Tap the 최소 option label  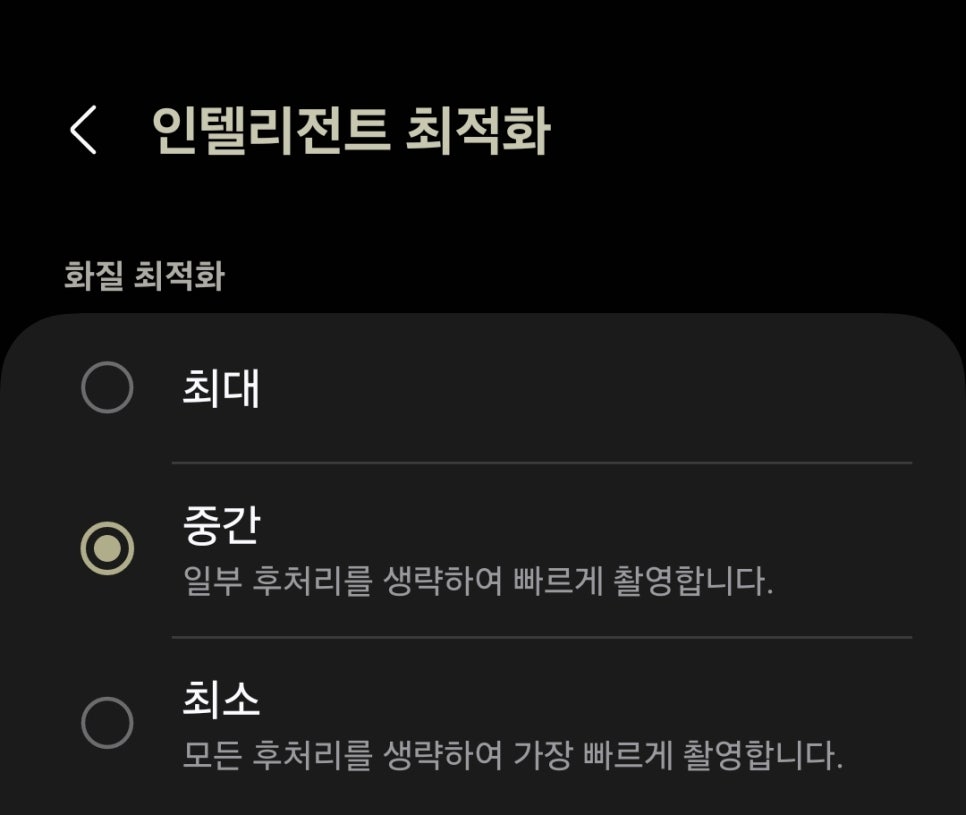point(221,700)
